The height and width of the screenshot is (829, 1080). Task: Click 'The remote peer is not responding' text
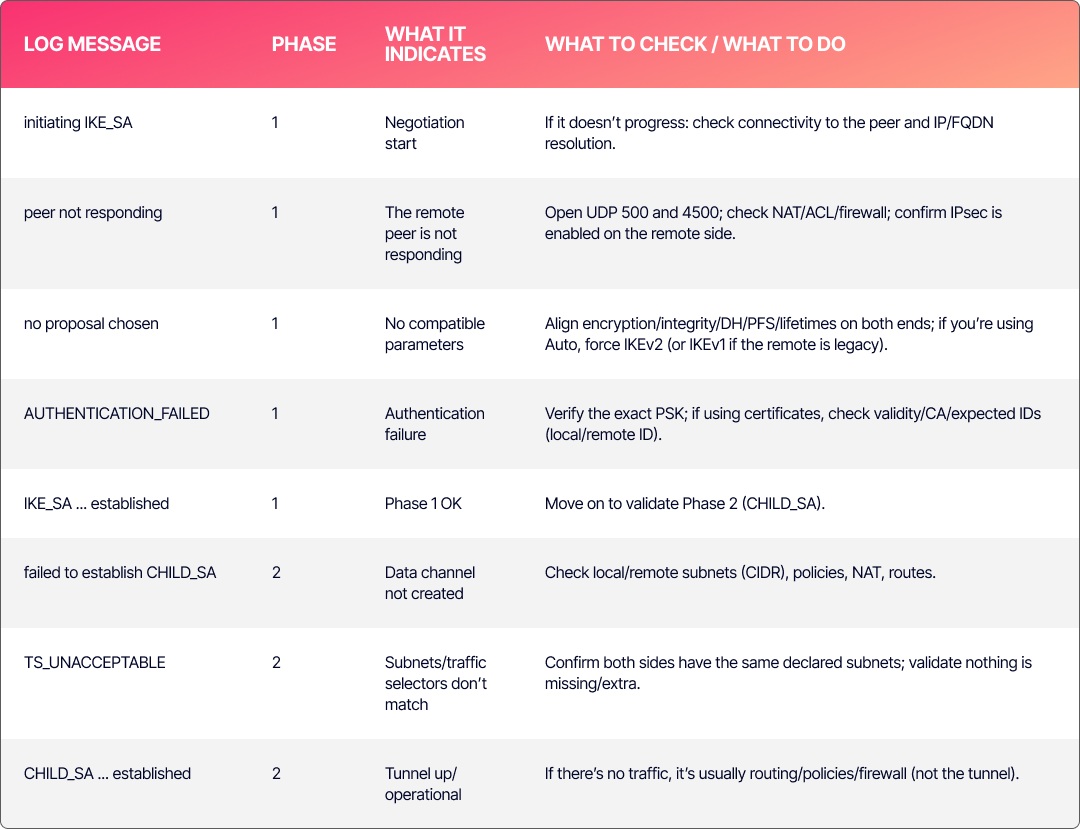point(424,234)
